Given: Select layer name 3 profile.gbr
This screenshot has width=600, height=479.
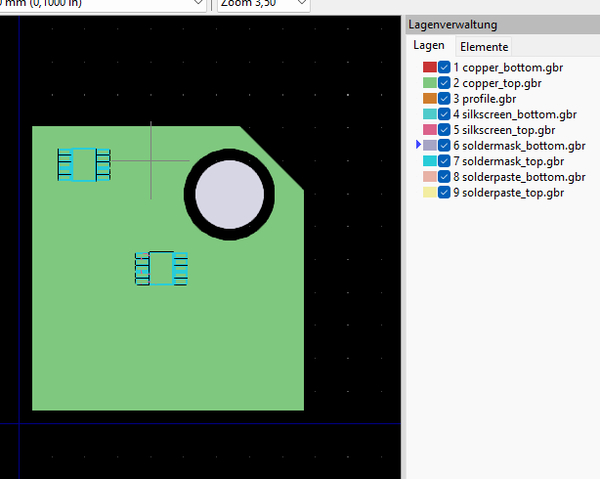Looking at the screenshot, I should coord(485,99).
